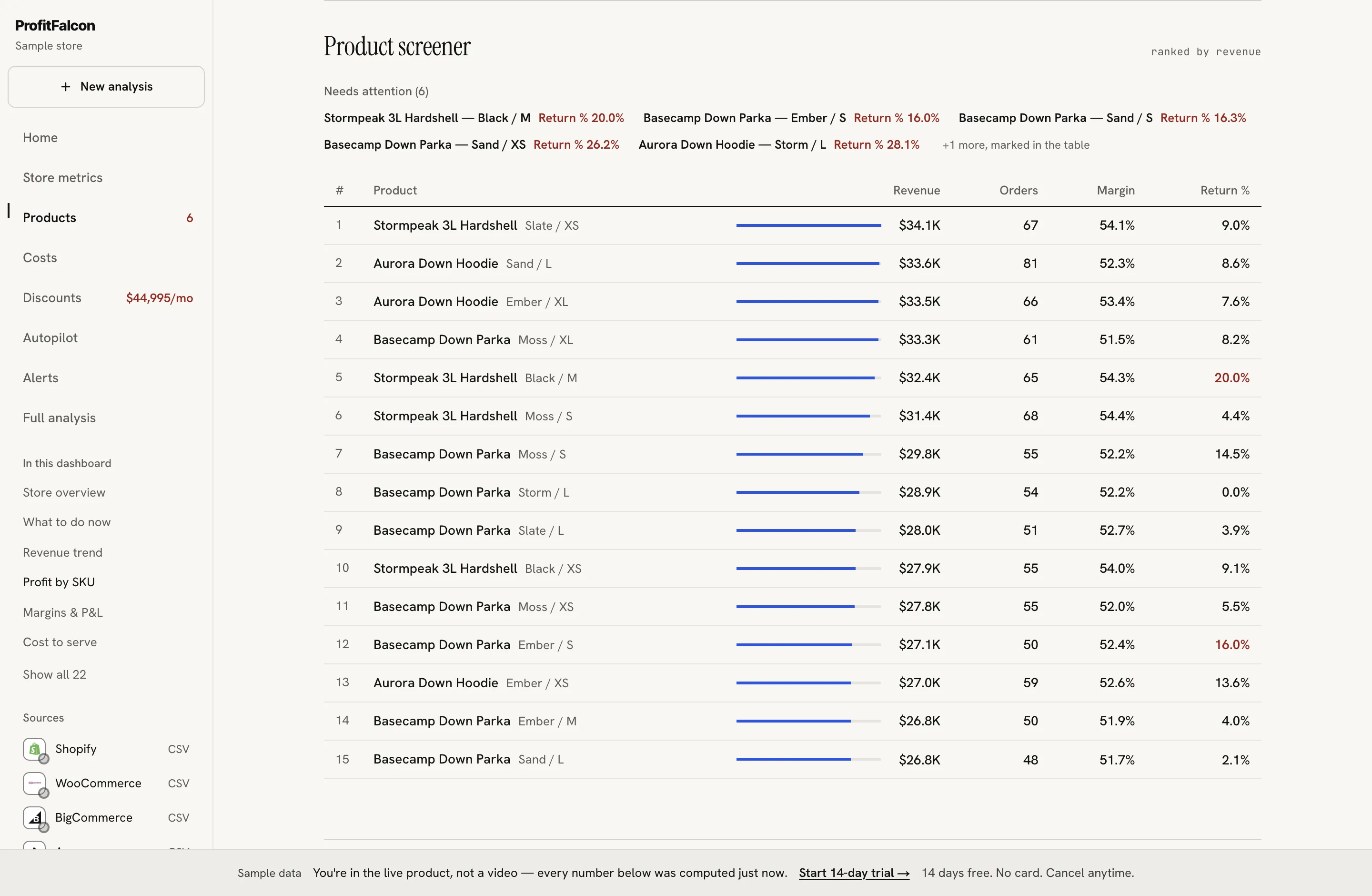Open Full analysis

point(60,418)
